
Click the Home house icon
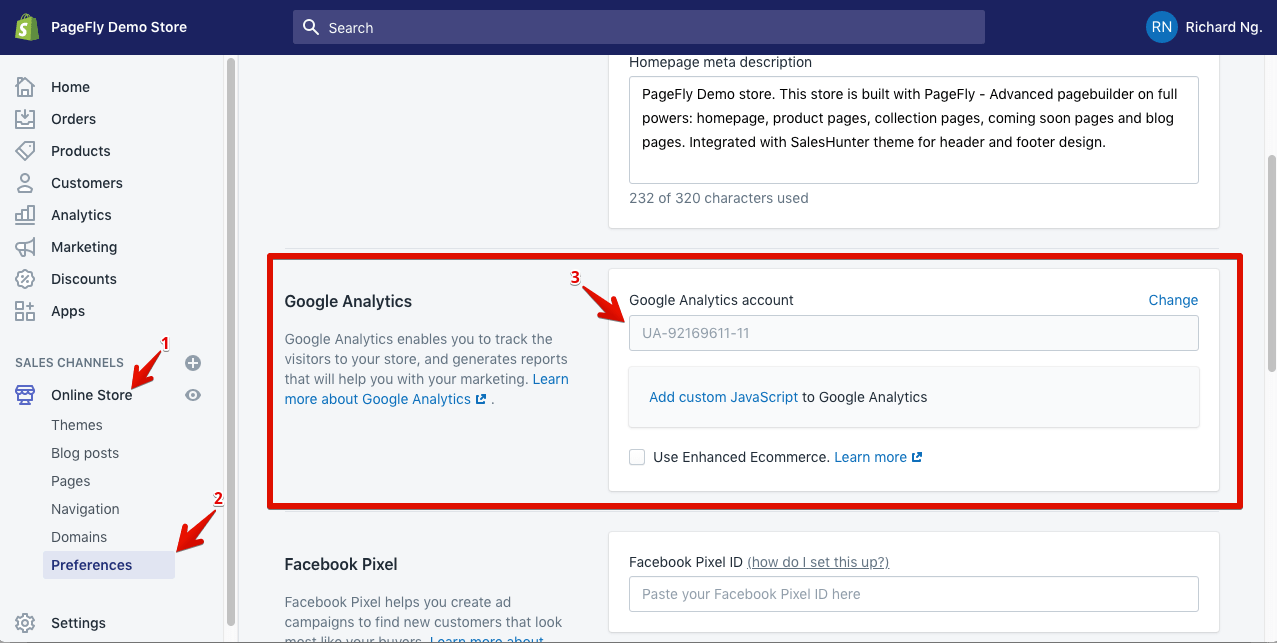coord(25,87)
